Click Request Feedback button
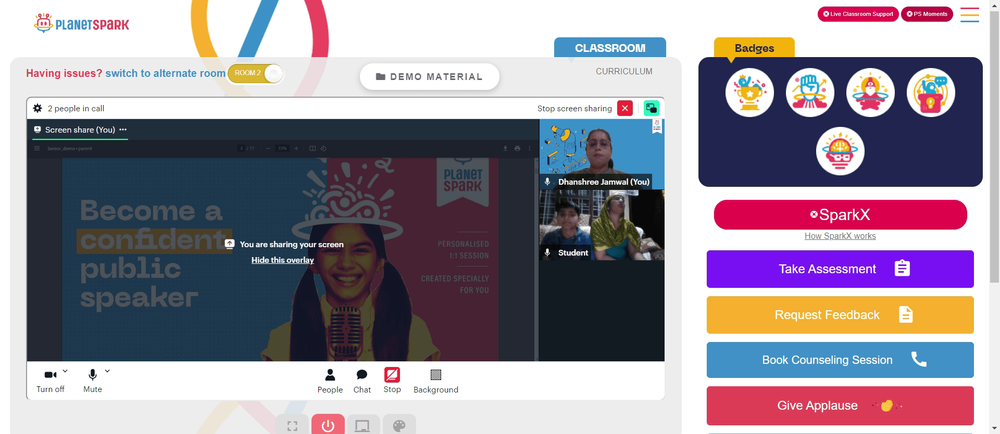Screen dimensions: 1000x434 click(840, 315)
